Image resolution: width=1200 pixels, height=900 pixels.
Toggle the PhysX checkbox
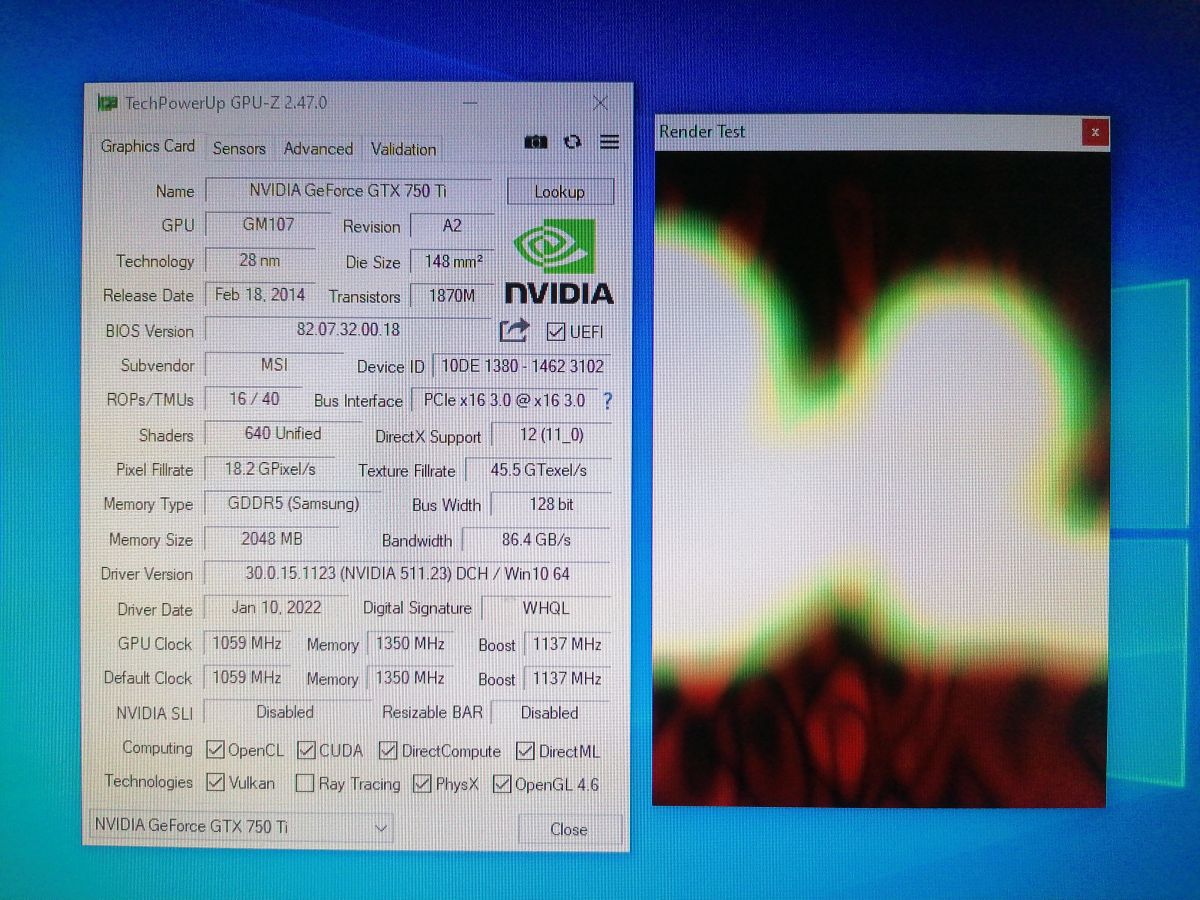tap(422, 783)
